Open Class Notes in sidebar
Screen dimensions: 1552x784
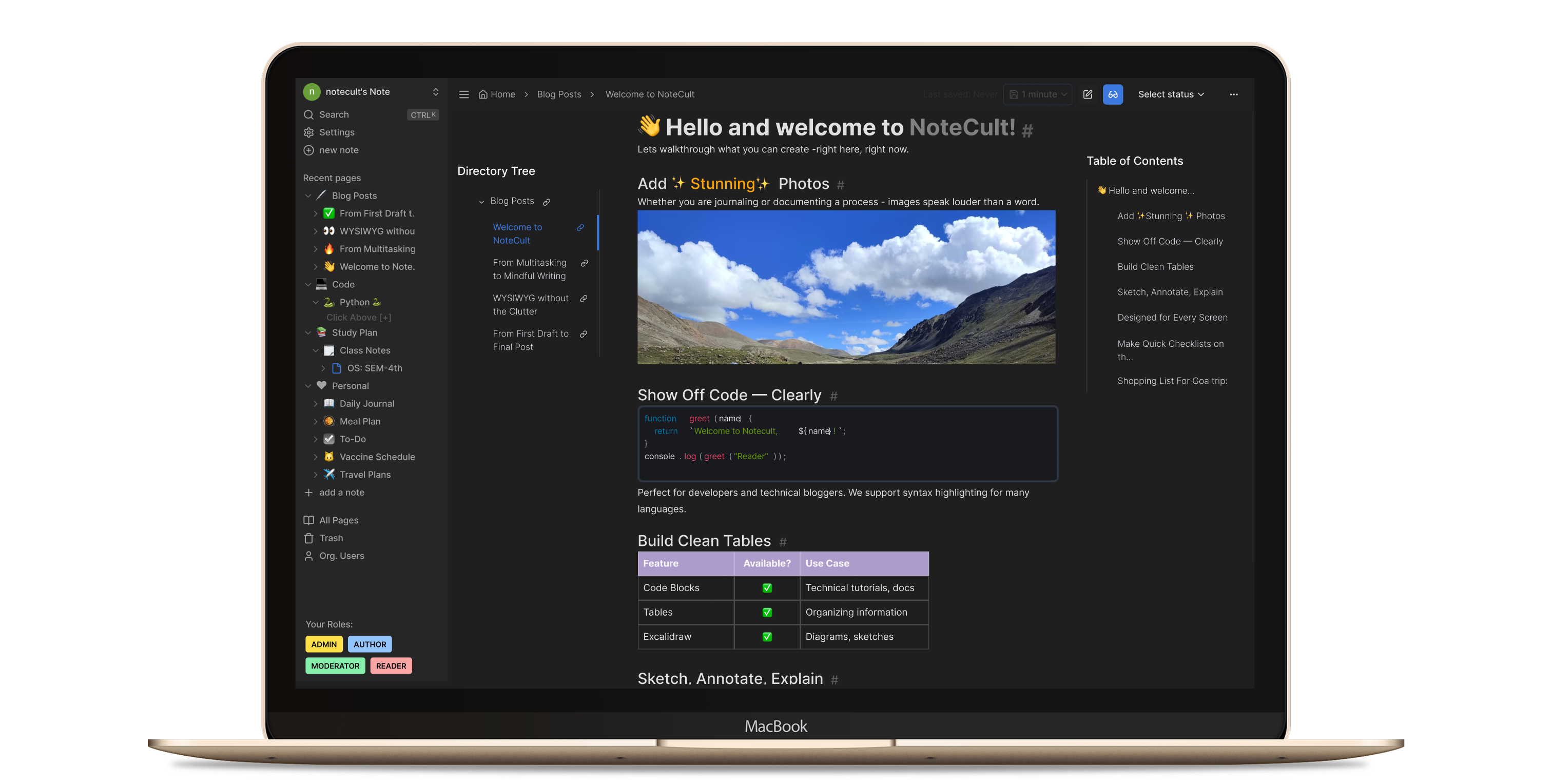coord(364,350)
